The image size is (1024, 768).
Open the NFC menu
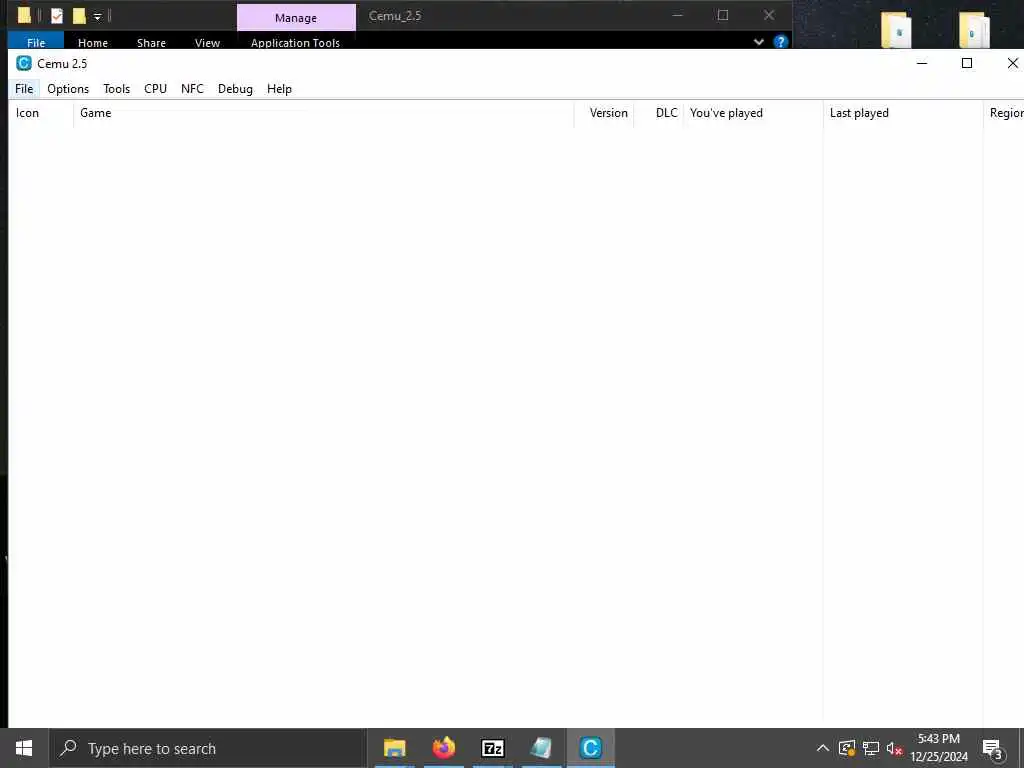tap(192, 89)
